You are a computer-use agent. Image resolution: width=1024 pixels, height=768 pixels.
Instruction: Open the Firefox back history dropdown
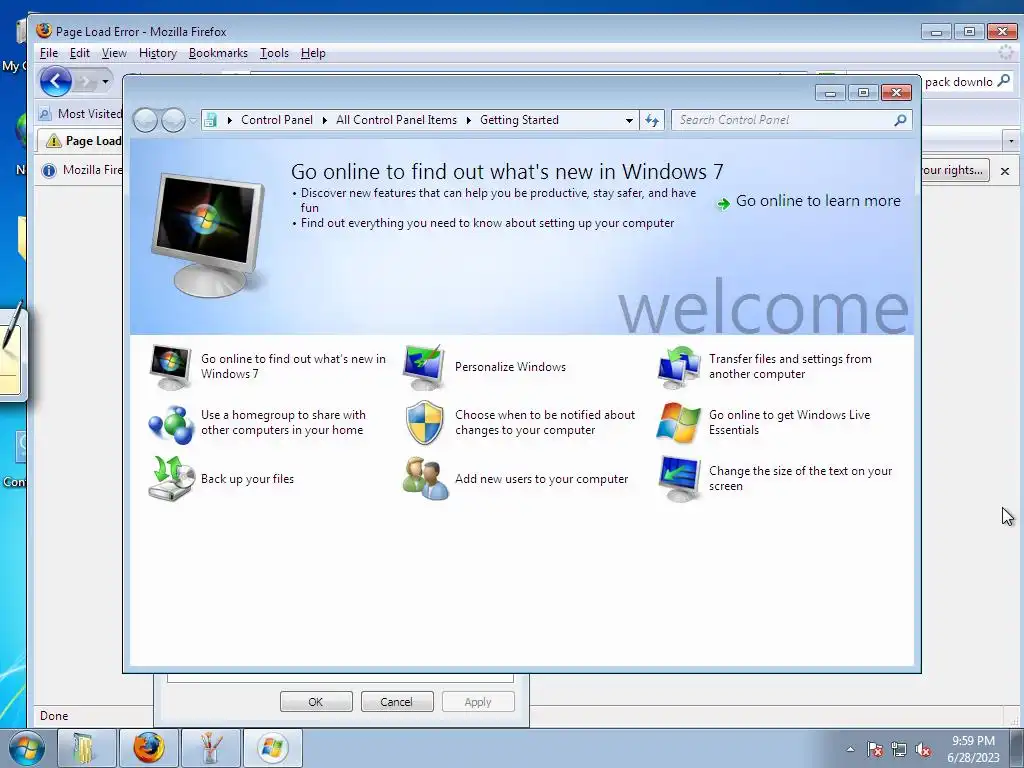pyautogui.click(x=105, y=82)
